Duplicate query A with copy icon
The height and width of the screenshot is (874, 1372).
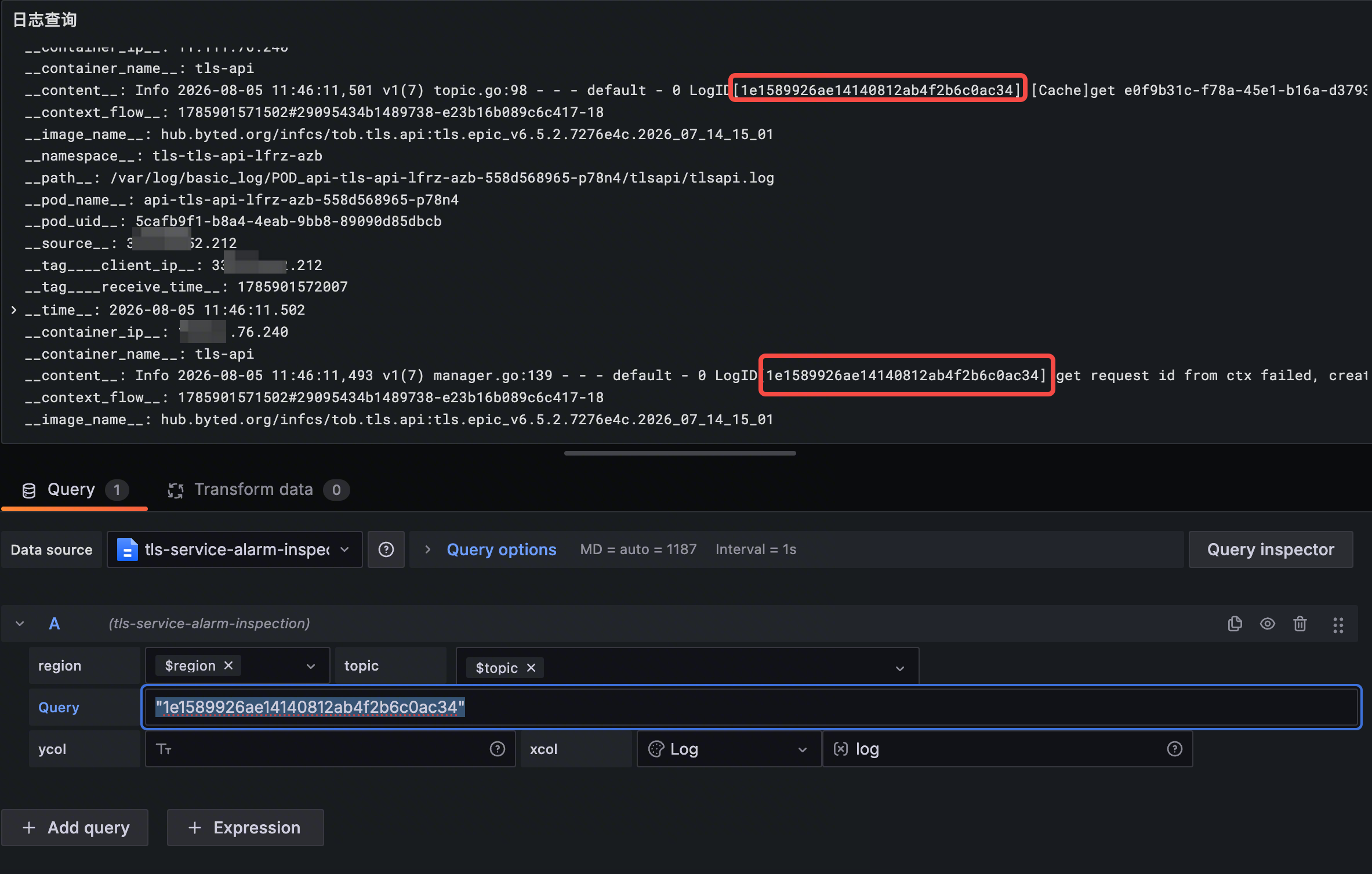[x=1235, y=624]
